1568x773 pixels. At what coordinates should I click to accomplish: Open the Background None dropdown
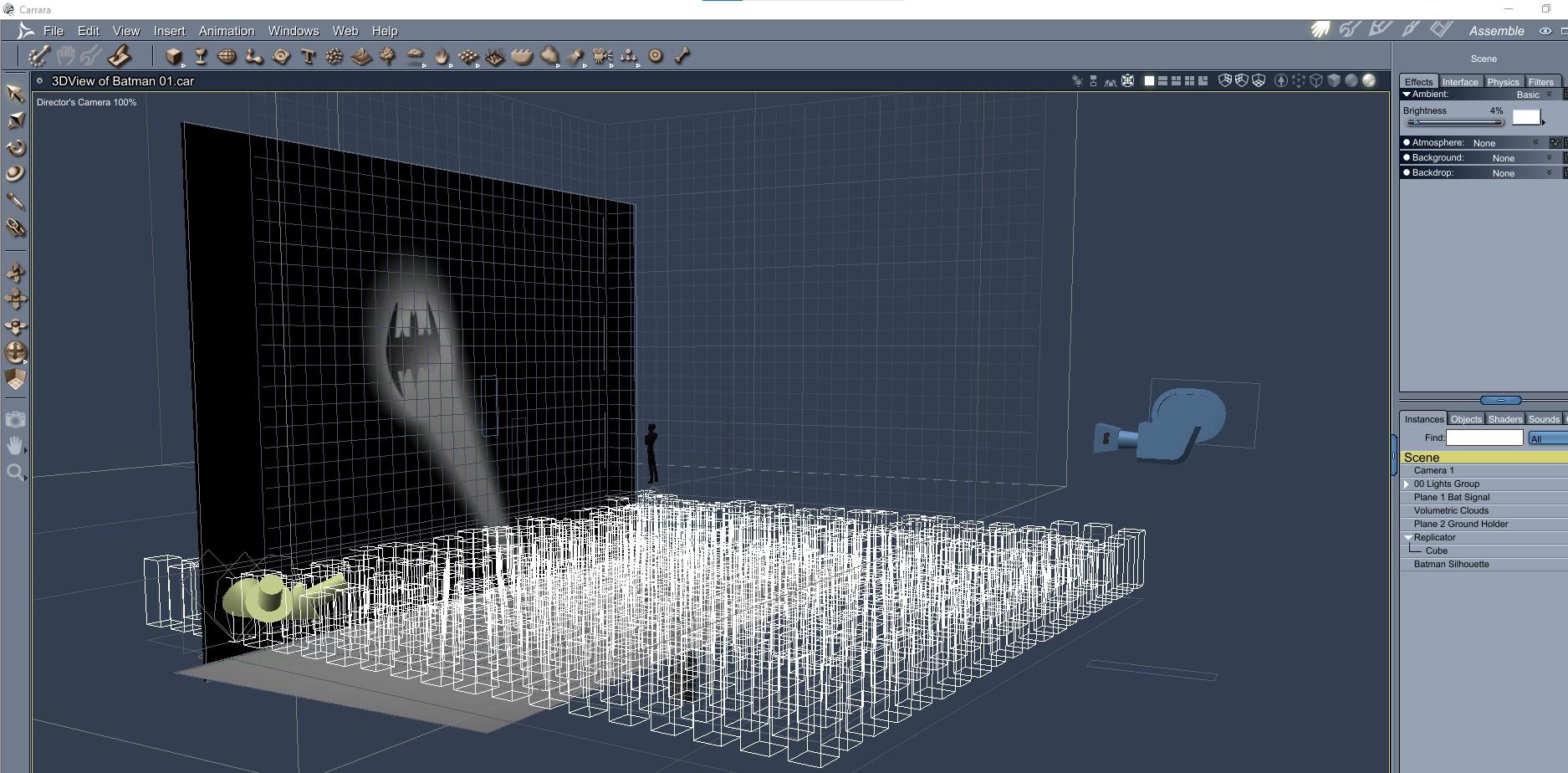click(x=1522, y=158)
